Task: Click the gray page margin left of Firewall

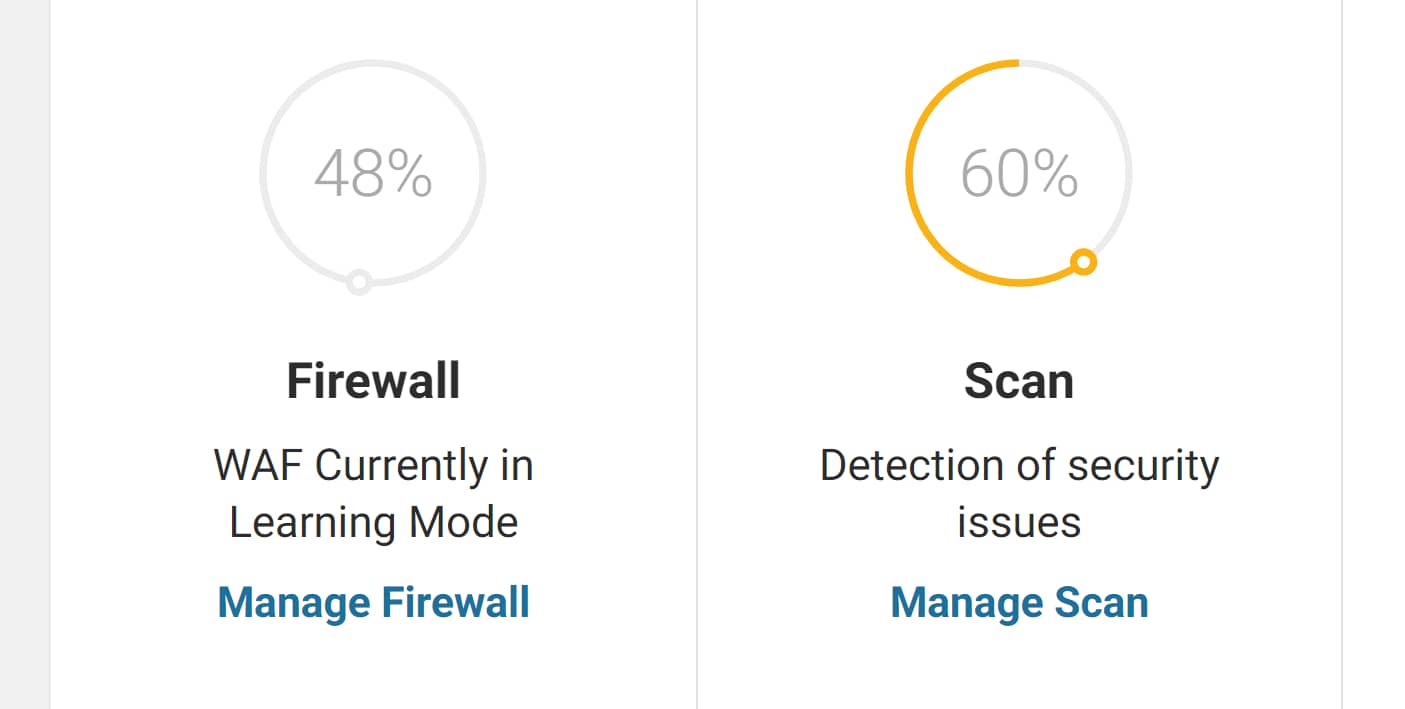Action: click(x=25, y=354)
